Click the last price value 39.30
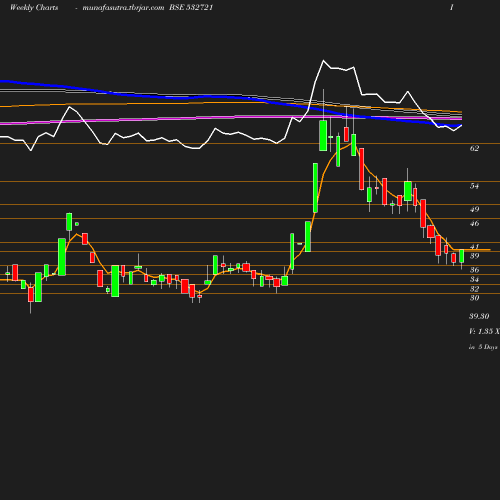Viewport: 500px width, 500px height. 479,316
